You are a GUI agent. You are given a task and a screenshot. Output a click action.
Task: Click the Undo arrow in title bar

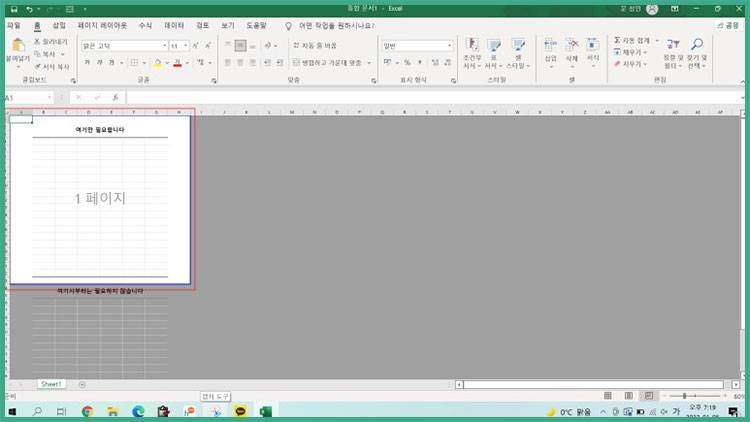[30, 9]
